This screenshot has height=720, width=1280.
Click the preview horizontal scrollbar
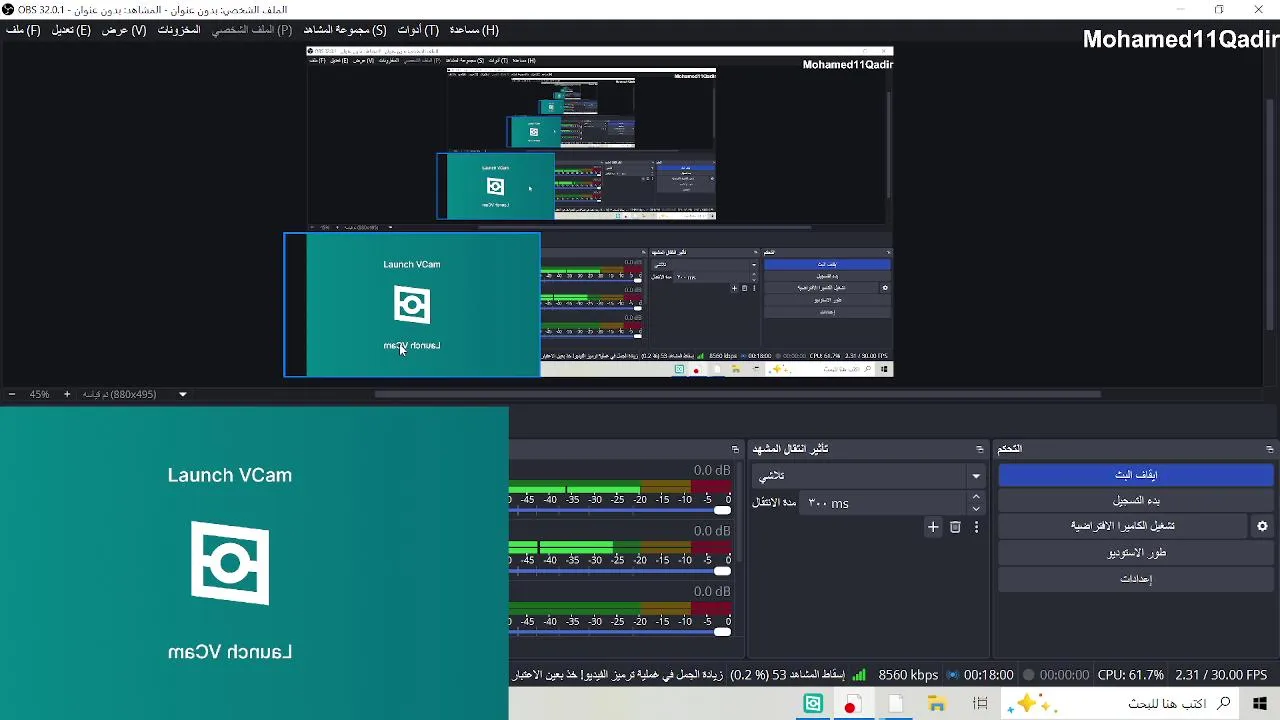[738, 394]
